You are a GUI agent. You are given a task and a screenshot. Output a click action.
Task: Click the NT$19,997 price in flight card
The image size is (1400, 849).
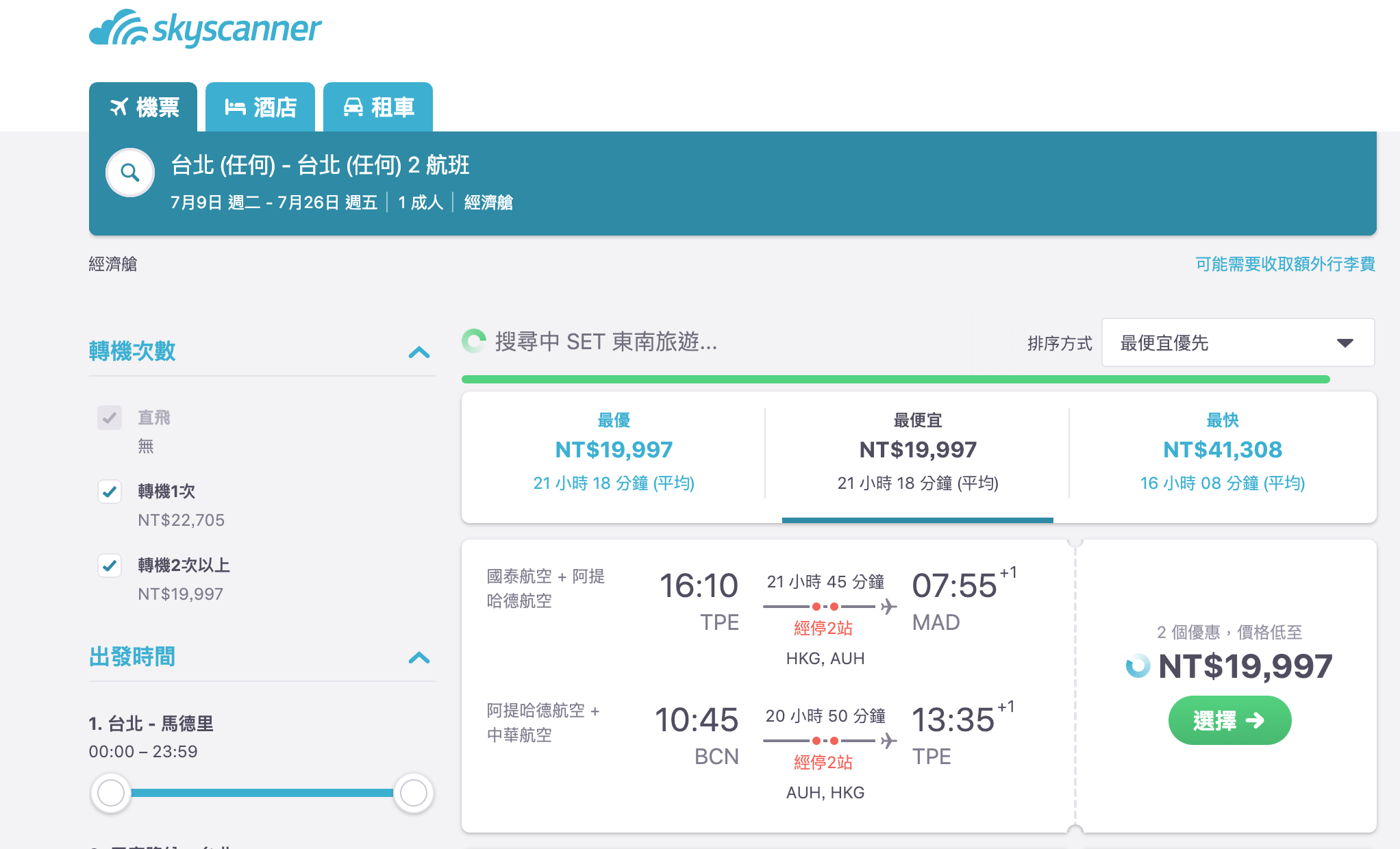(1245, 666)
